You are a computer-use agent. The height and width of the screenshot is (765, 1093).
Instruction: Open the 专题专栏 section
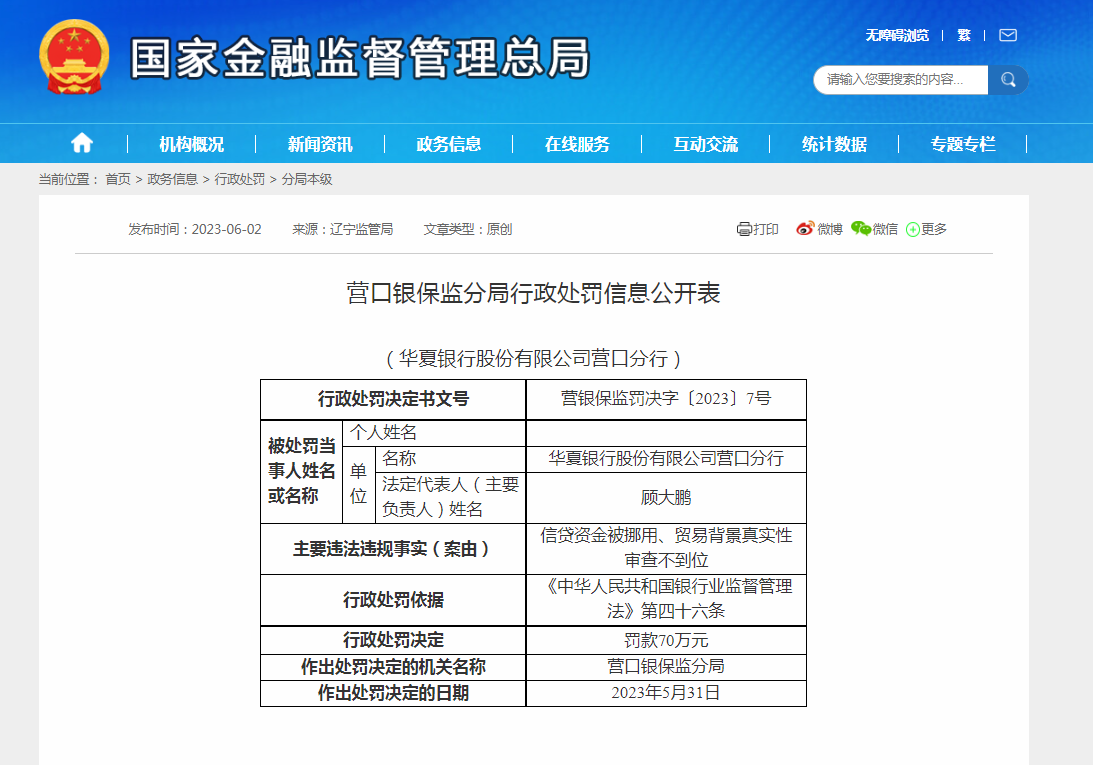pos(963,144)
